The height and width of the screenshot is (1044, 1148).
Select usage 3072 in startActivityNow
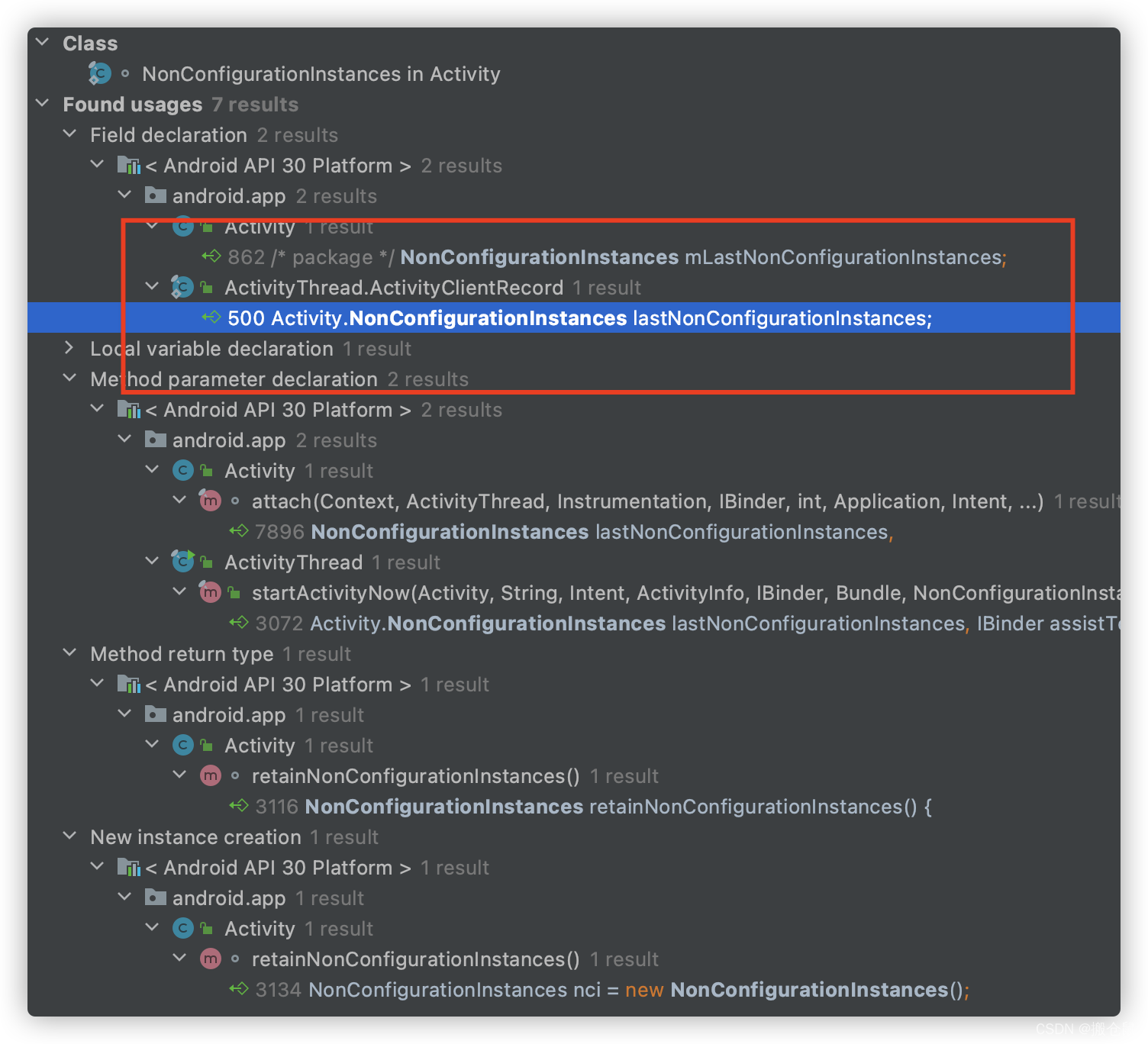[x=574, y=623]
